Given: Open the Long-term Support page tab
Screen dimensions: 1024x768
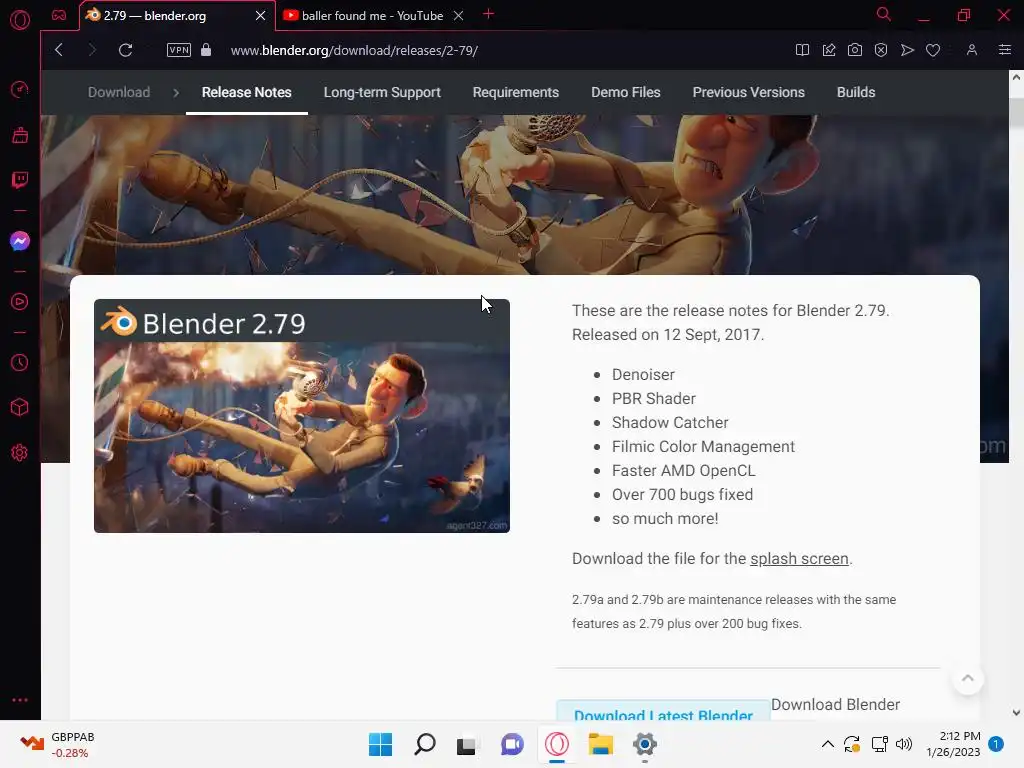Looking at the screenshot, I should click(x=382, y=93).
